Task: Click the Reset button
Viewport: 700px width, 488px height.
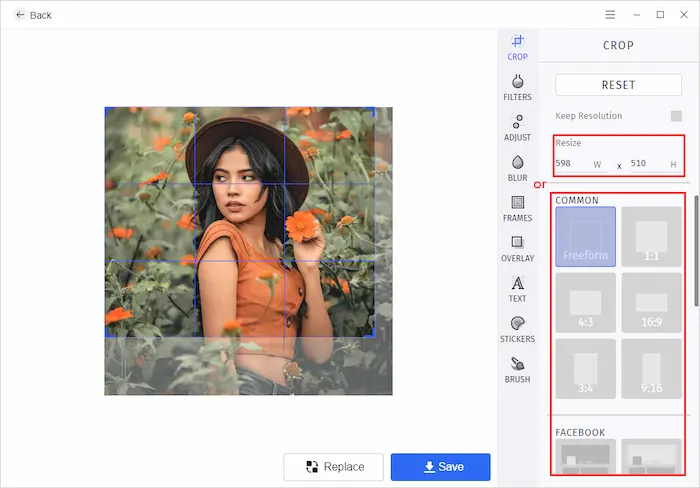Action: (x=618, y=85)
